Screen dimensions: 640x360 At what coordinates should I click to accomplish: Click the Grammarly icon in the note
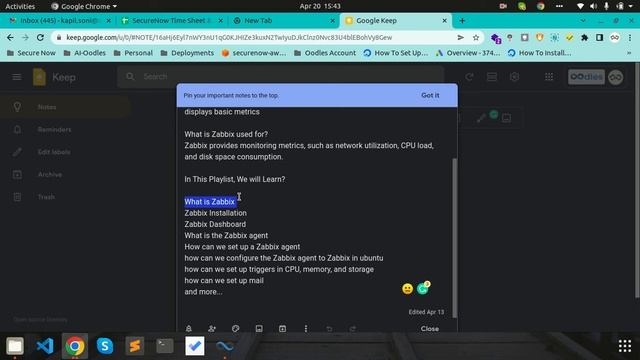point(423,289)
